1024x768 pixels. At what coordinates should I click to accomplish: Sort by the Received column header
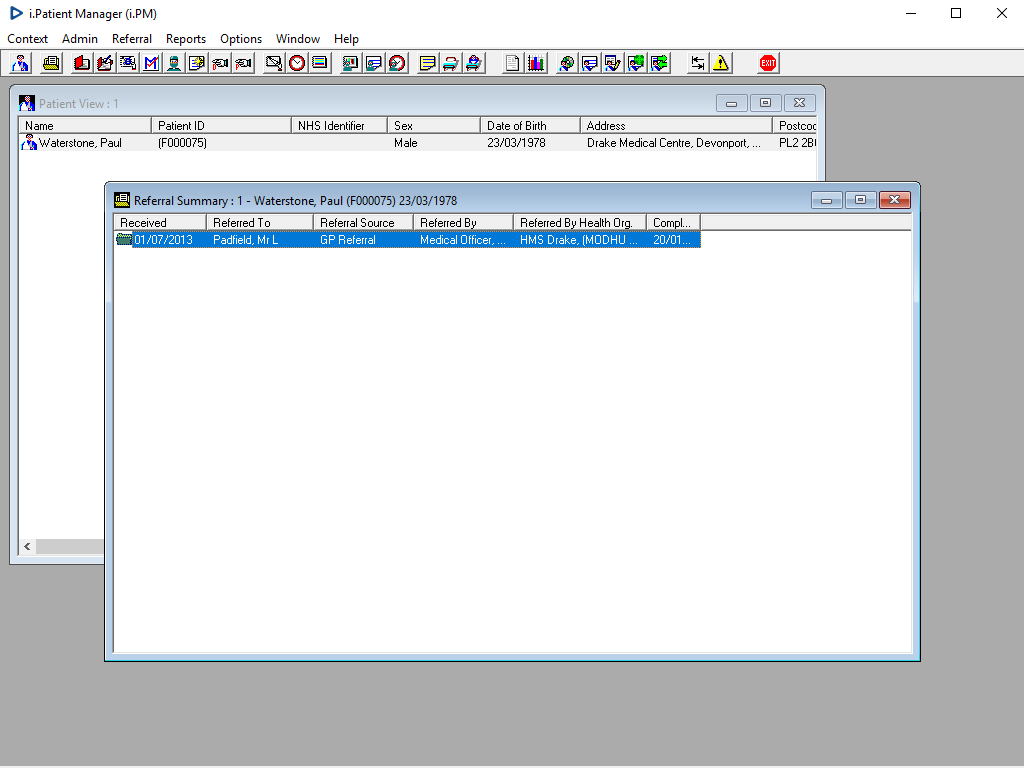[160, 223]
